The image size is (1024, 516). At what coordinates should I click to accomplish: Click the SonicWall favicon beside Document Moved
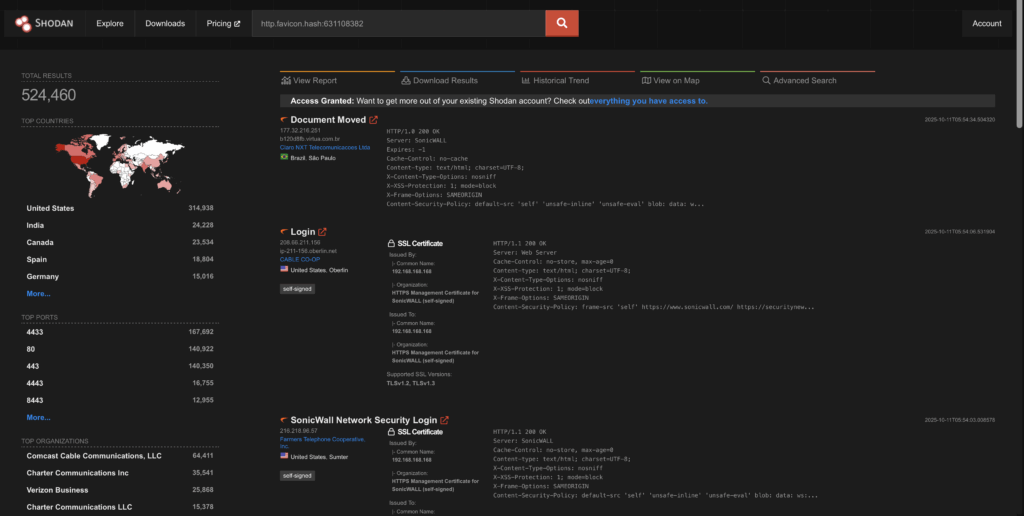tap(284, 120)
